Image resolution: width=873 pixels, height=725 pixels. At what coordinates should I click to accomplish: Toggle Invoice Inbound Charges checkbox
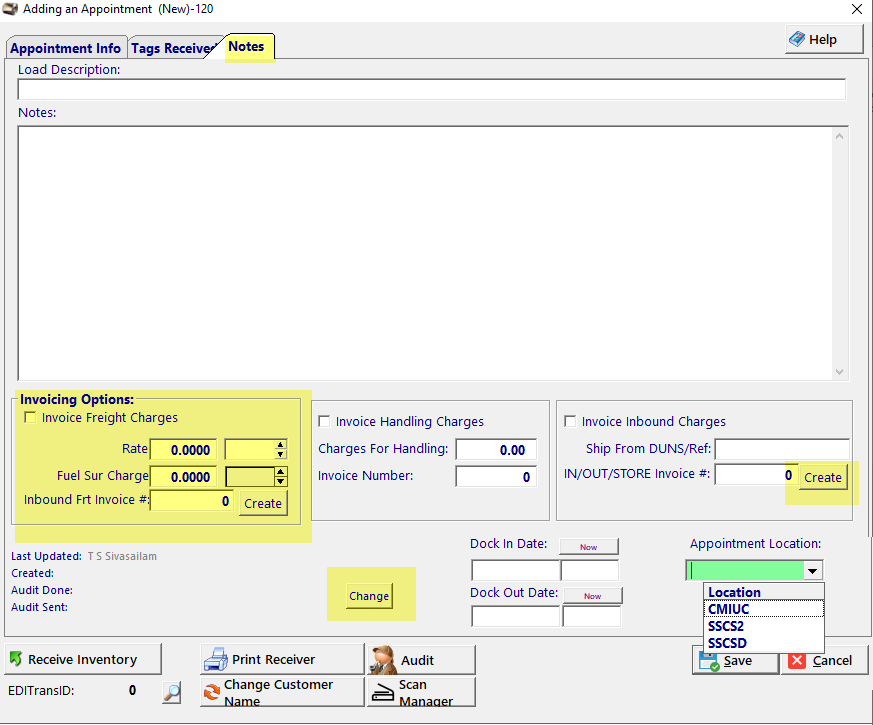[x=570, y=421]
